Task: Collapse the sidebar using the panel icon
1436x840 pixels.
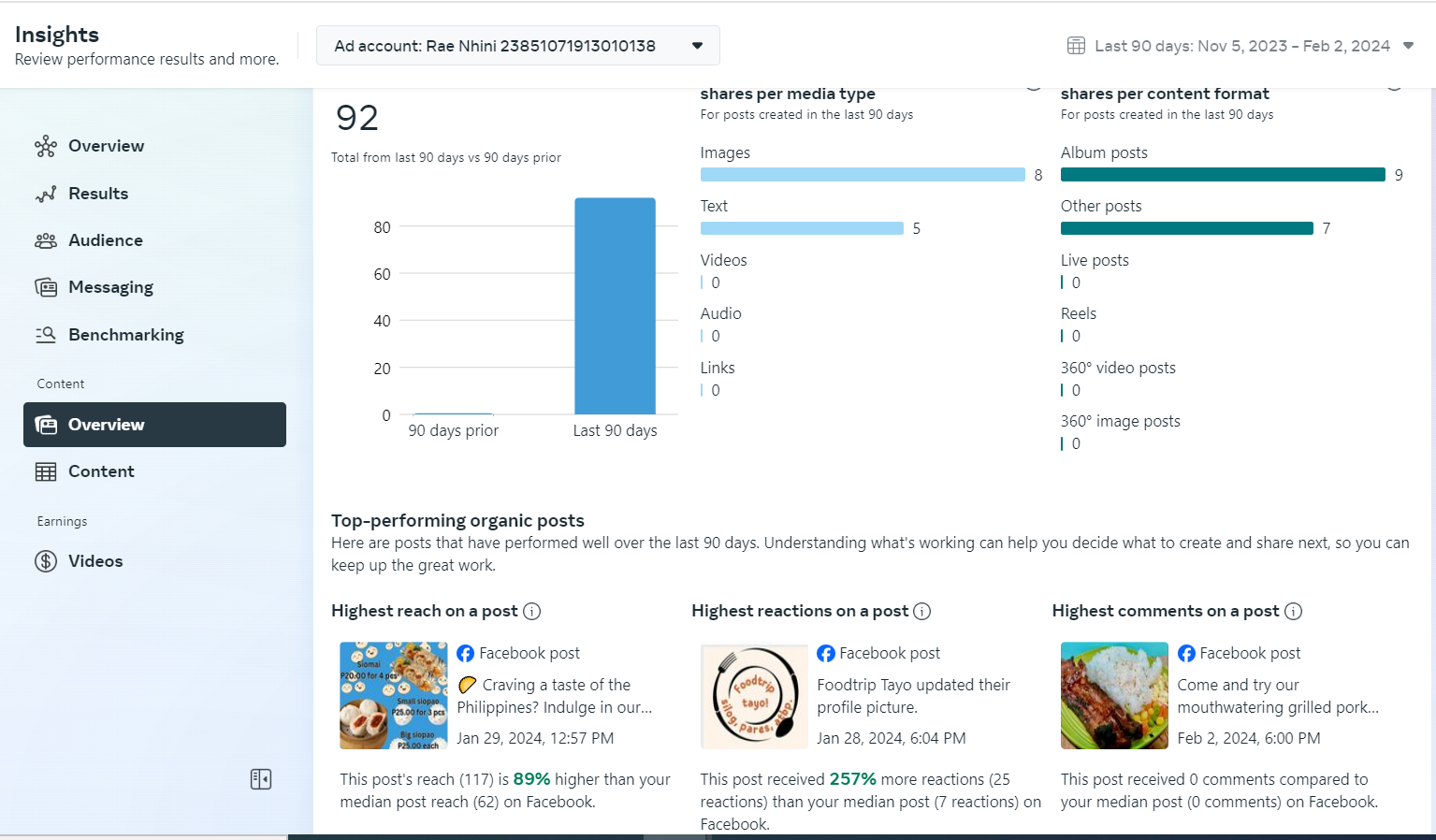Action: point(261,779)
